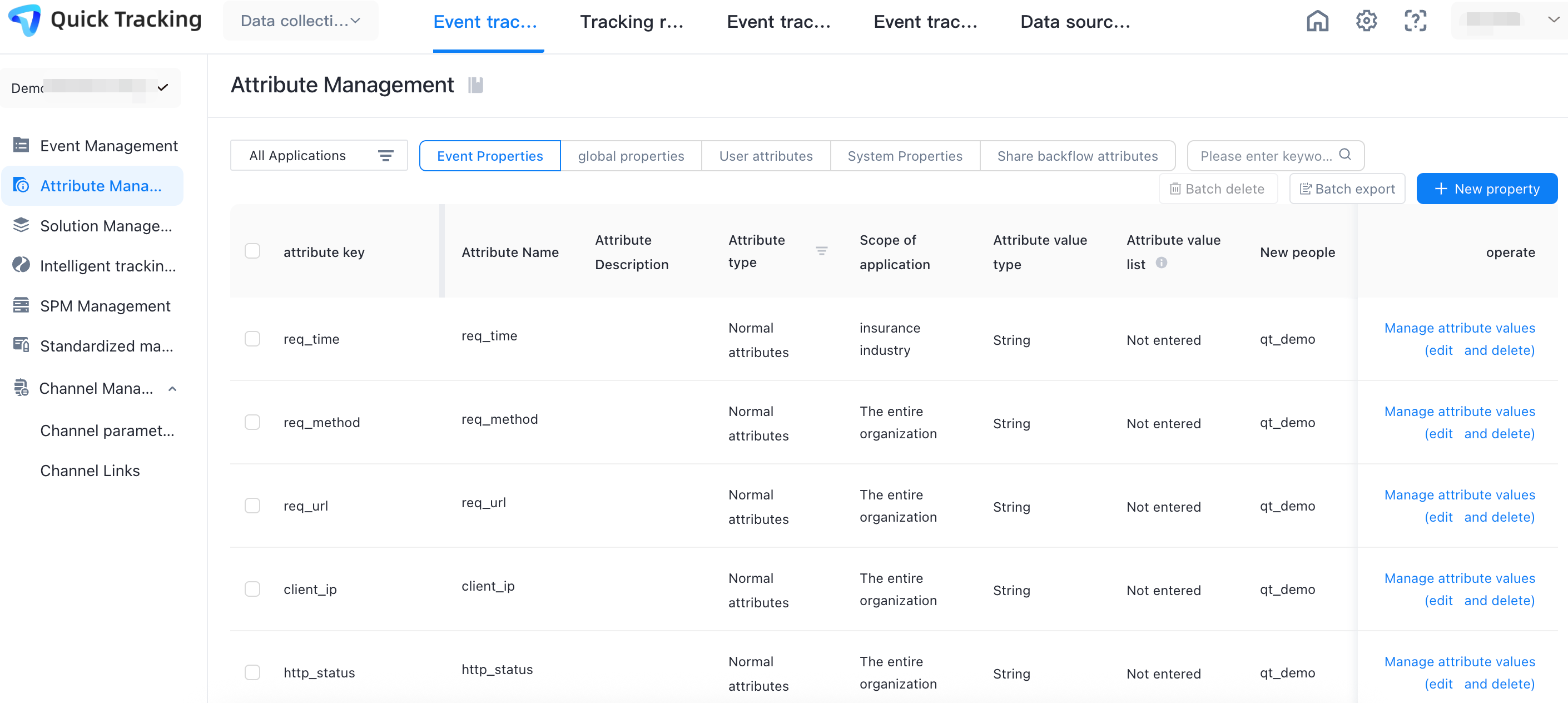Click the help question-mark scan icon

[x=1415, y=21]
